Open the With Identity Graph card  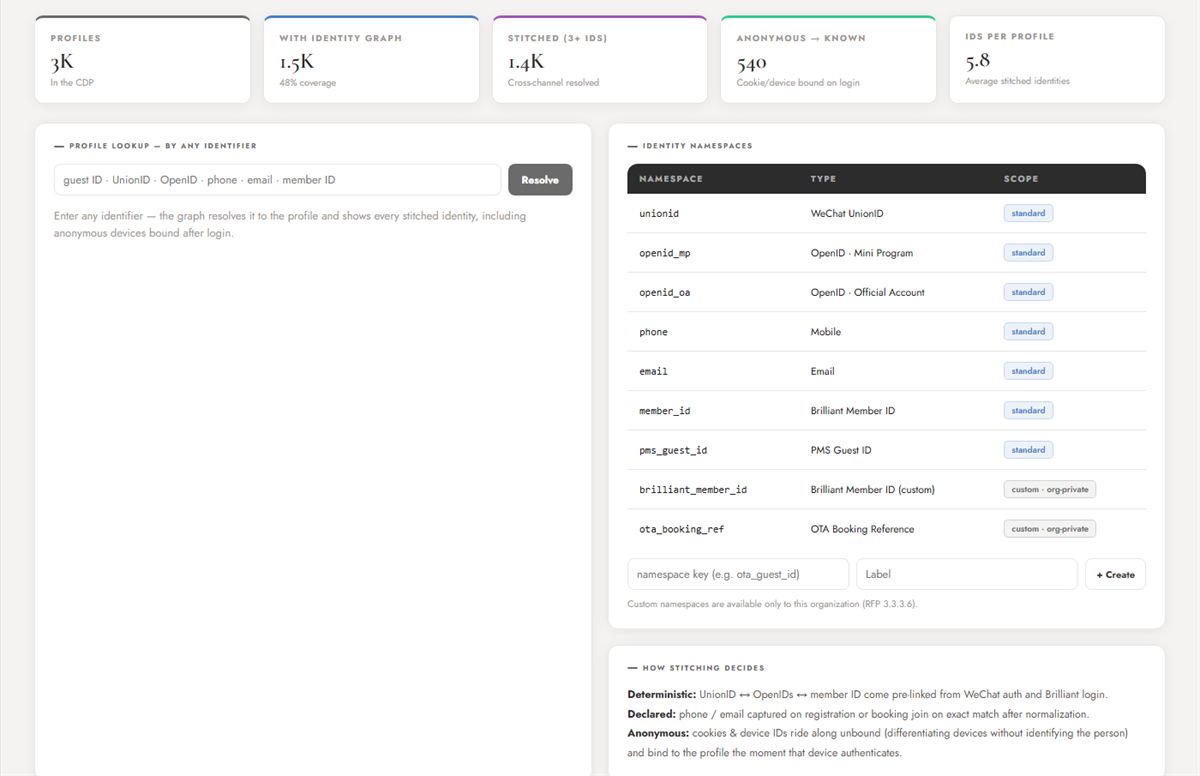pos(371,59)
